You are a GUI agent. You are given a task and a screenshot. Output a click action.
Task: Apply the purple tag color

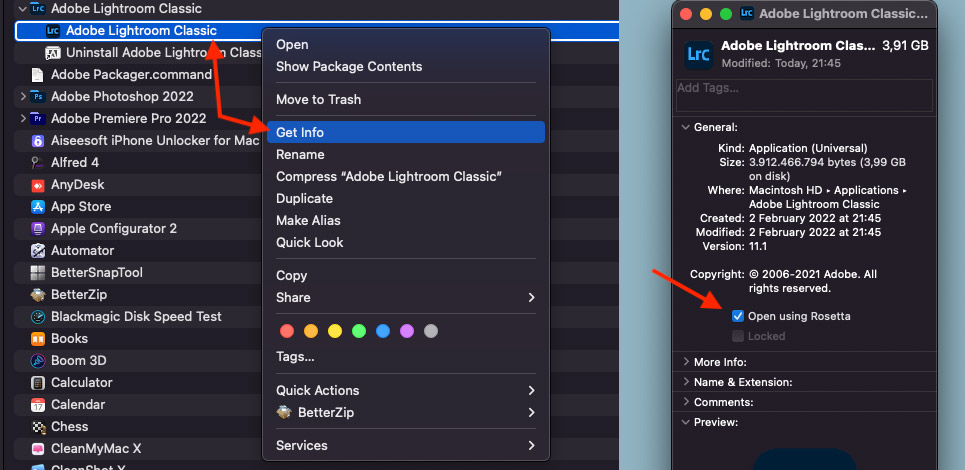point(407,332)
